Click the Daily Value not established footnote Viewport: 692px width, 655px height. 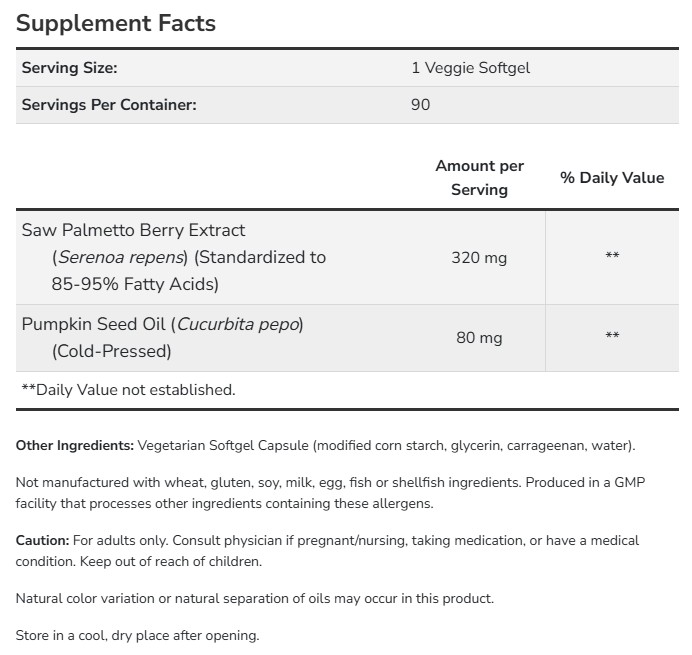(128, 390)
